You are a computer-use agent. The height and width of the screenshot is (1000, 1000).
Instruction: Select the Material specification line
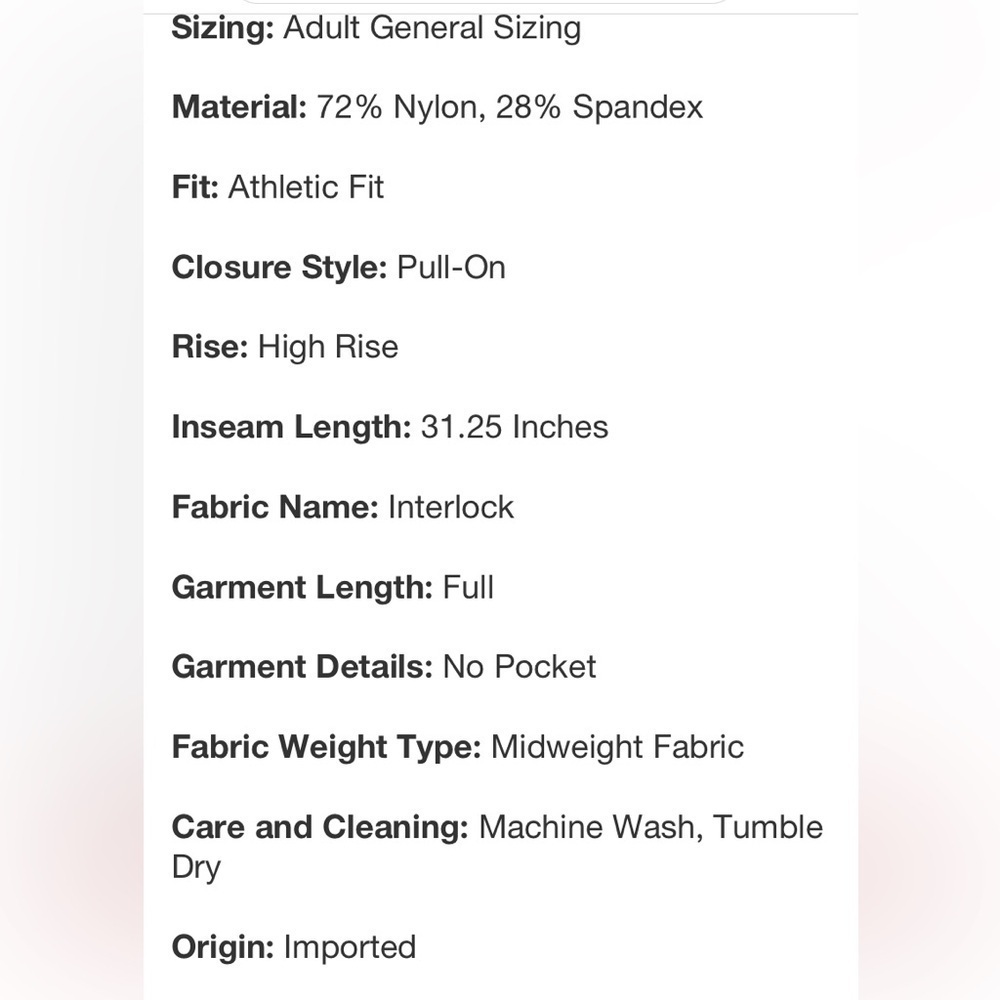tap(437, 107)
